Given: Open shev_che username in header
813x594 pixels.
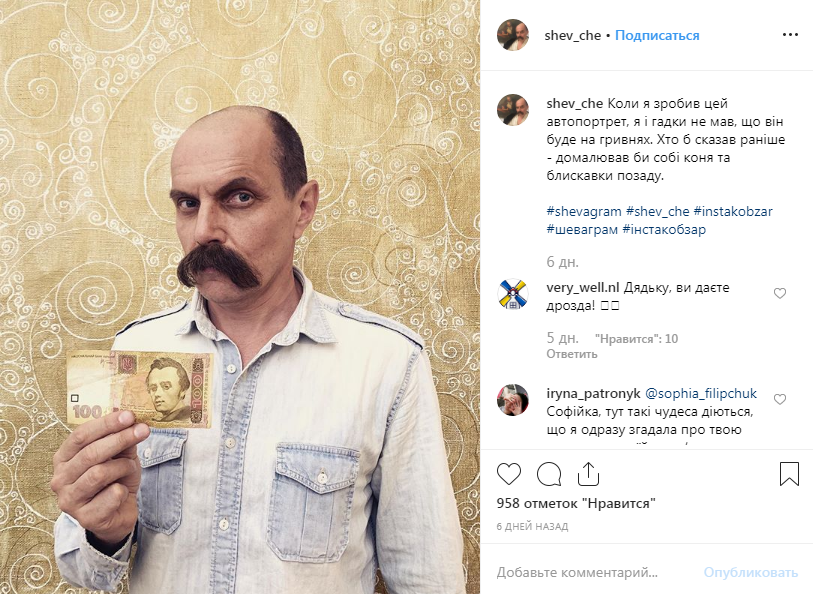Looking at the screenshot, I should pos(572,35).
